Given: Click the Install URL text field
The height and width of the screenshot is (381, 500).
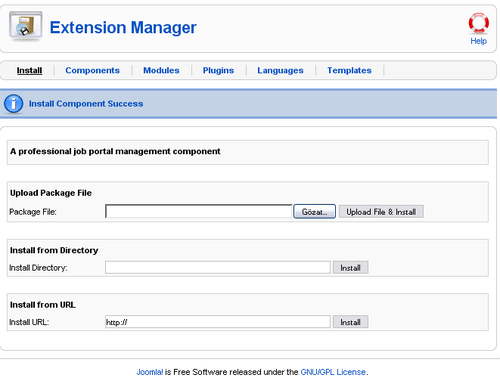Looking at the screenshot, I should coord(218,322).
